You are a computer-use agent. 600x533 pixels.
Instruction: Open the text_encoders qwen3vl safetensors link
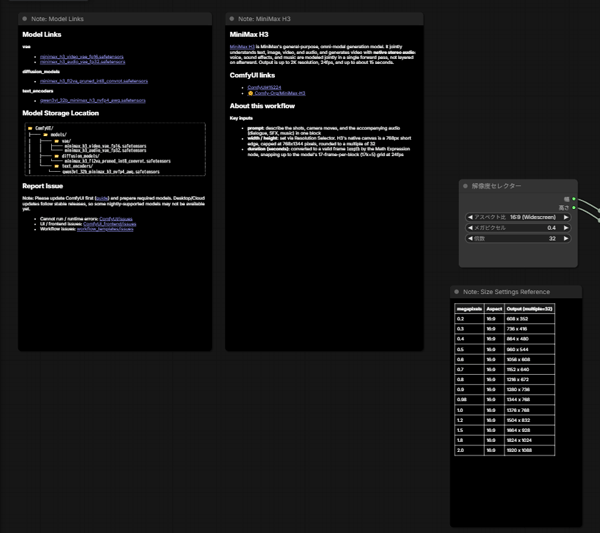[x=93, y=100]
